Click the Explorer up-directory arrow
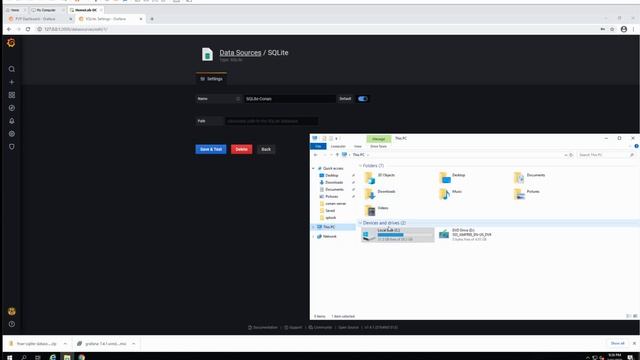 coord(337,155)
